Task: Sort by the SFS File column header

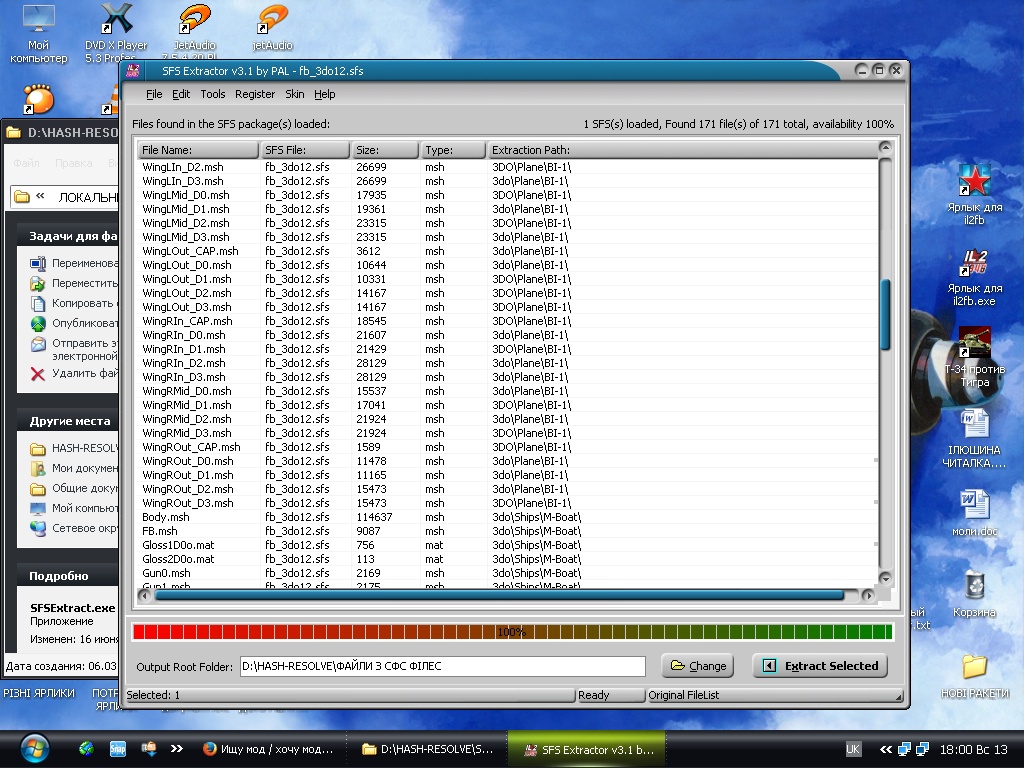Action: [x=305, y=150]
